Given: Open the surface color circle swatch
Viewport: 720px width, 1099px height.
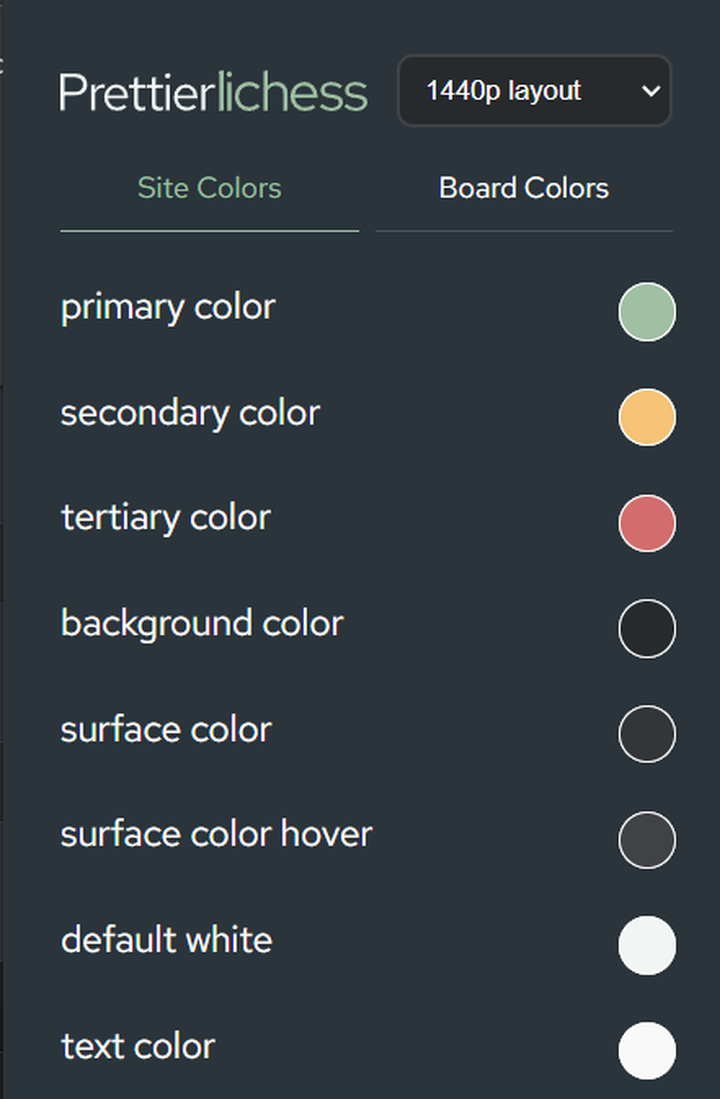Looking at the screenshot, I should pos(647,734).
